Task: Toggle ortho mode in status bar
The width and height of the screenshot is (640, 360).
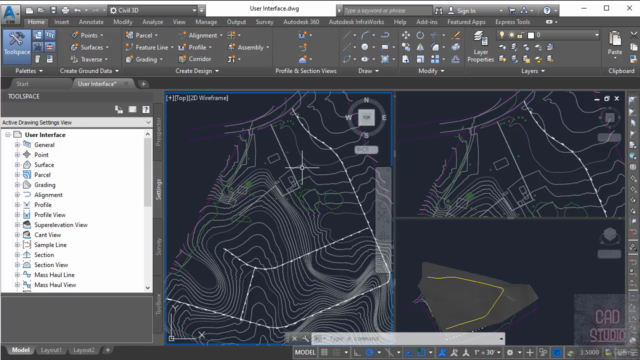Action: click(357, 352)
